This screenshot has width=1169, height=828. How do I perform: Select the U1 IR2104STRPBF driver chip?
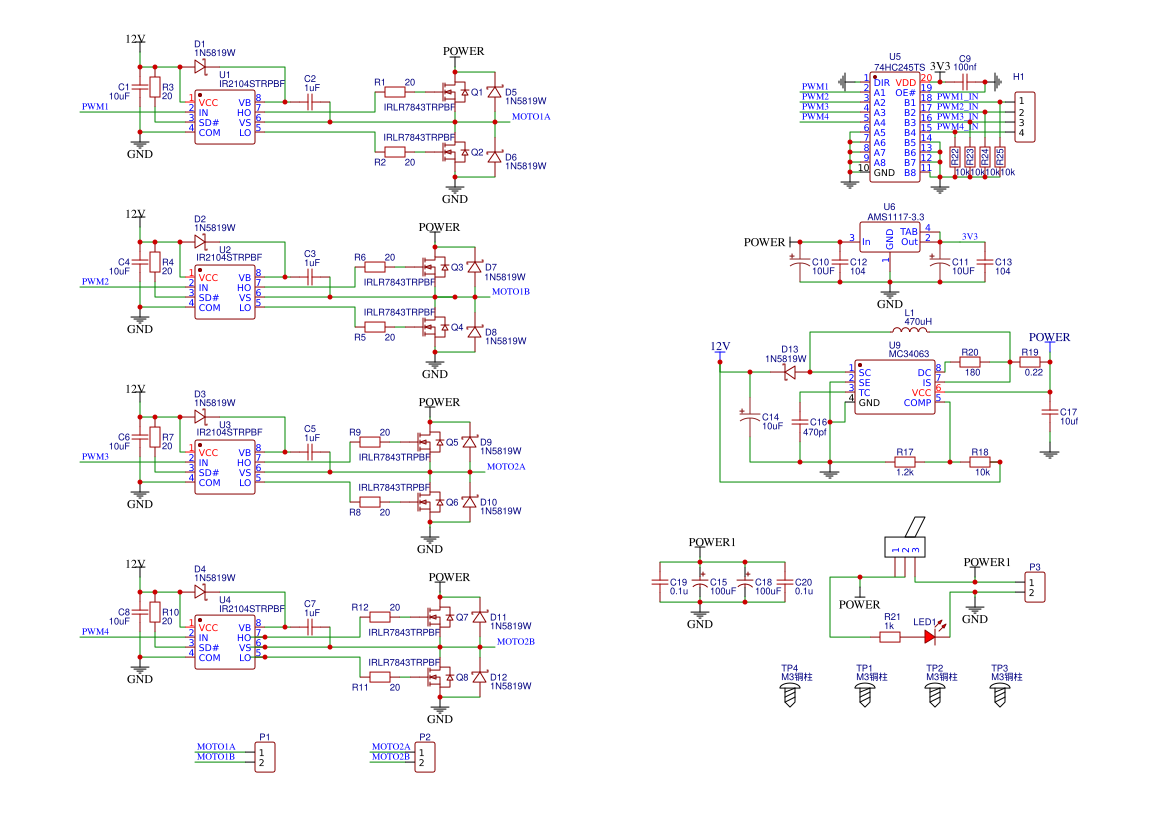pyautogui.click(x=224, y=118)
